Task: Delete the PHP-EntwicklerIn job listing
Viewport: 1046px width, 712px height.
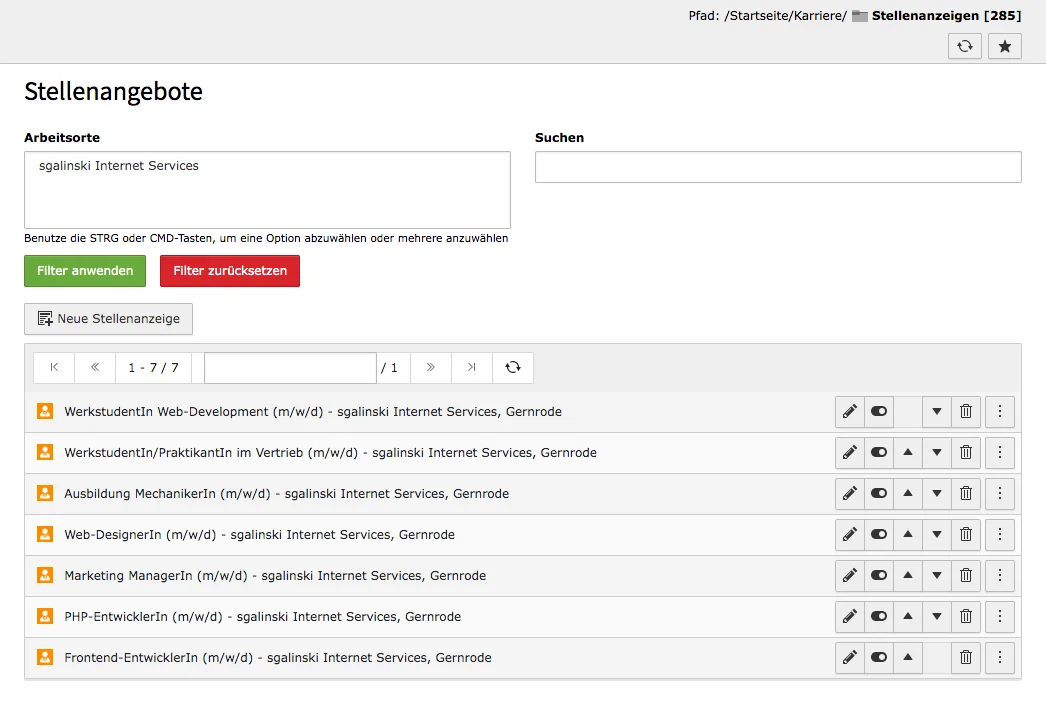Action: 966,616
